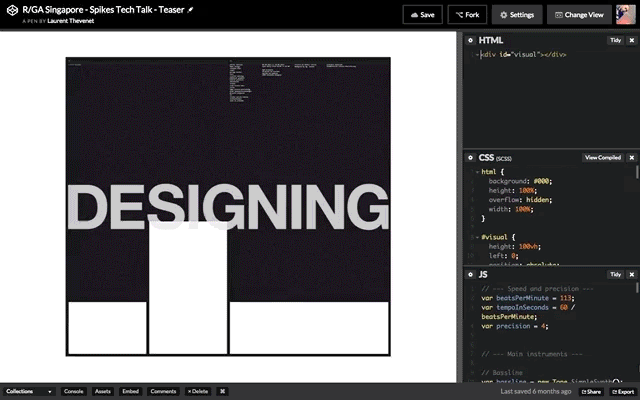Viewport: 640px width, 400px height.
Task: View Compiled CSS
Action: click(x=602, y=158)
